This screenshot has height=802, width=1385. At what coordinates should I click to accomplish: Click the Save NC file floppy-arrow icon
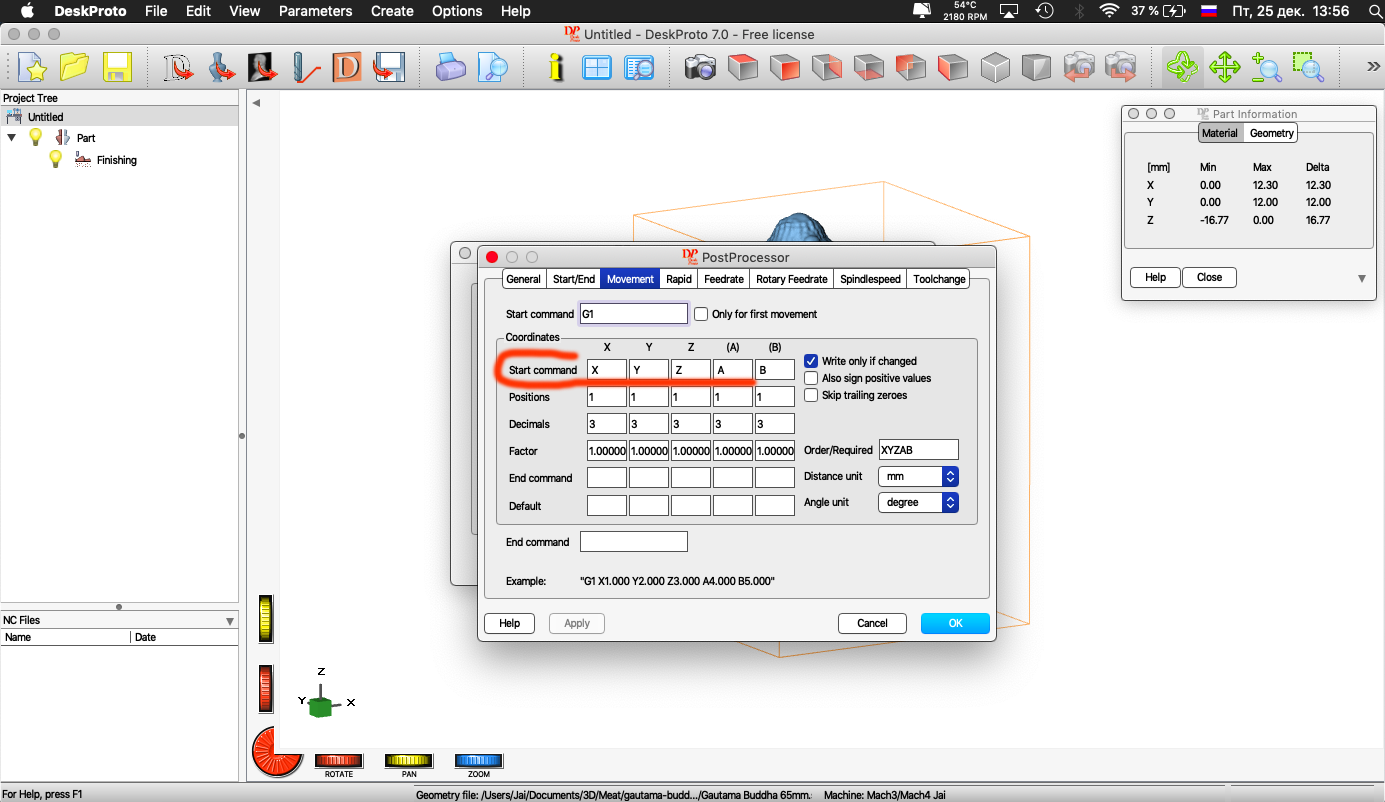click(388, 68)
